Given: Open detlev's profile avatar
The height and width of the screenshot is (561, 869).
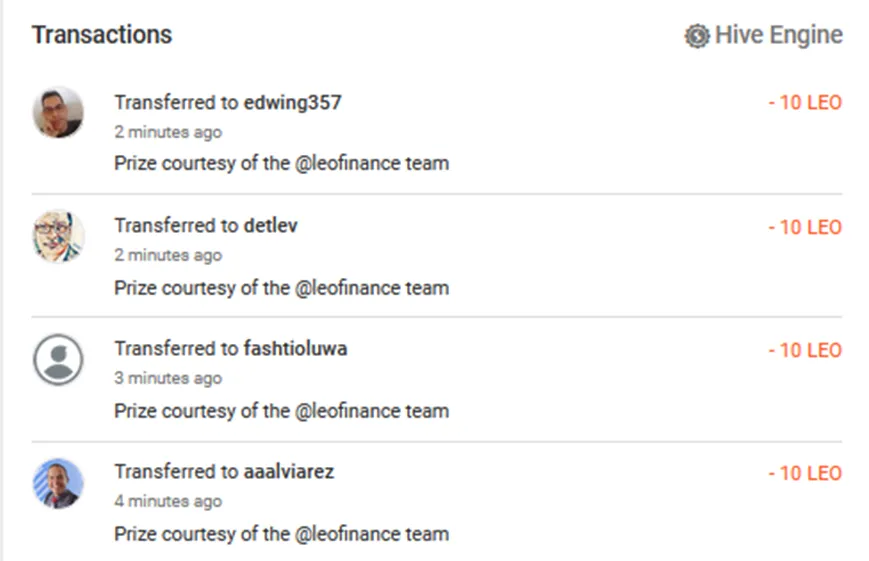Looking at the screenshot, I should click(58, 236).
